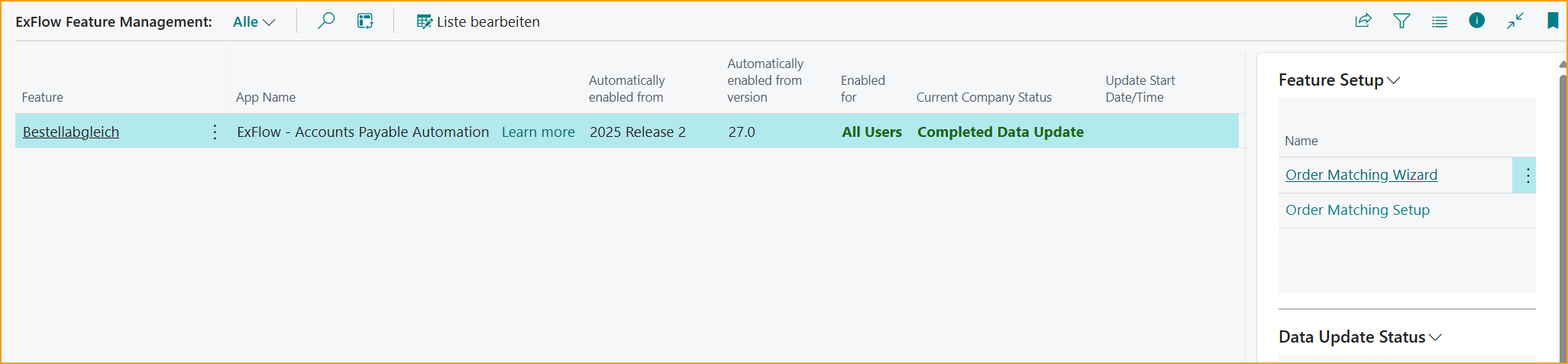
Task: Click the Learn more link
Action: coord(538,132)
